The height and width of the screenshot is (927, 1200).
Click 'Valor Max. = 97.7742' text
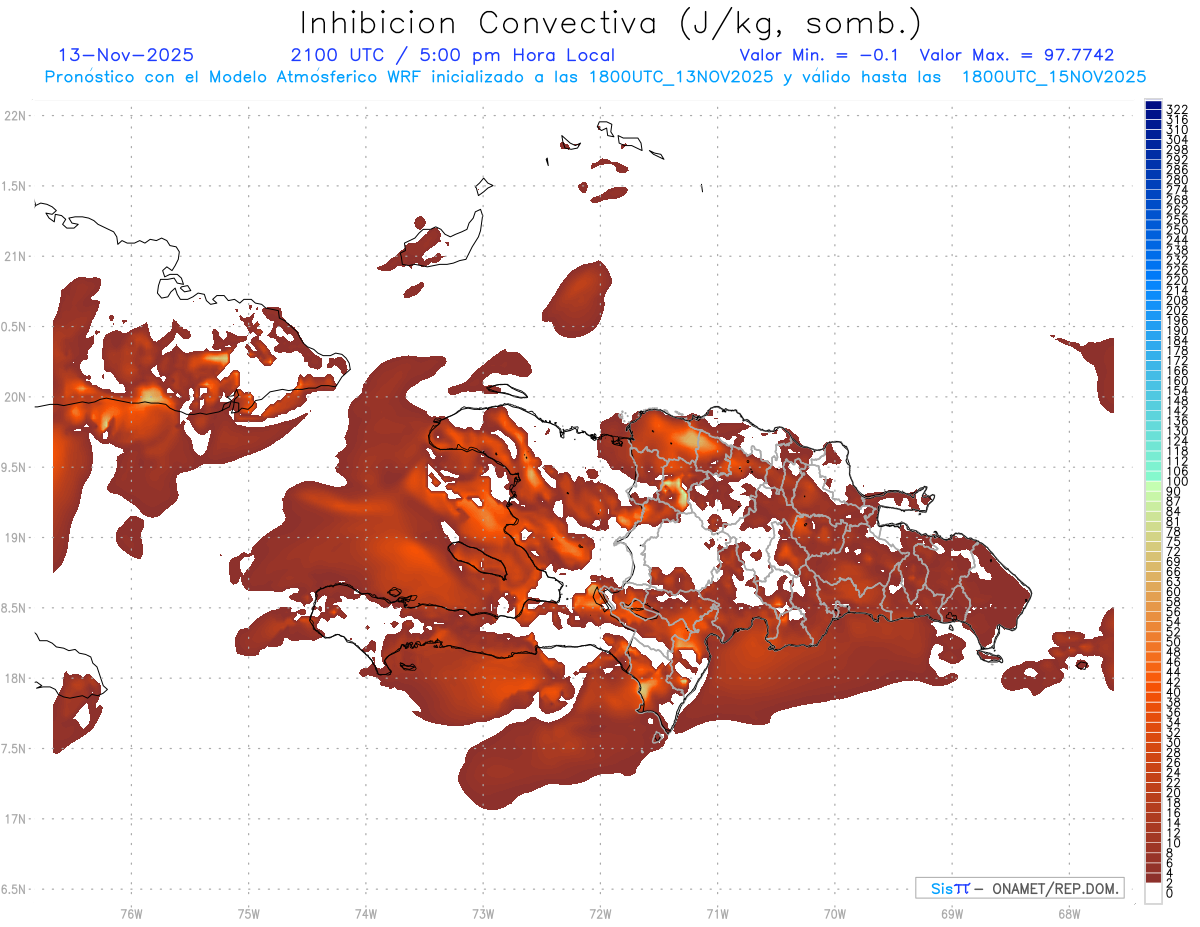(x=1017, y=55)
